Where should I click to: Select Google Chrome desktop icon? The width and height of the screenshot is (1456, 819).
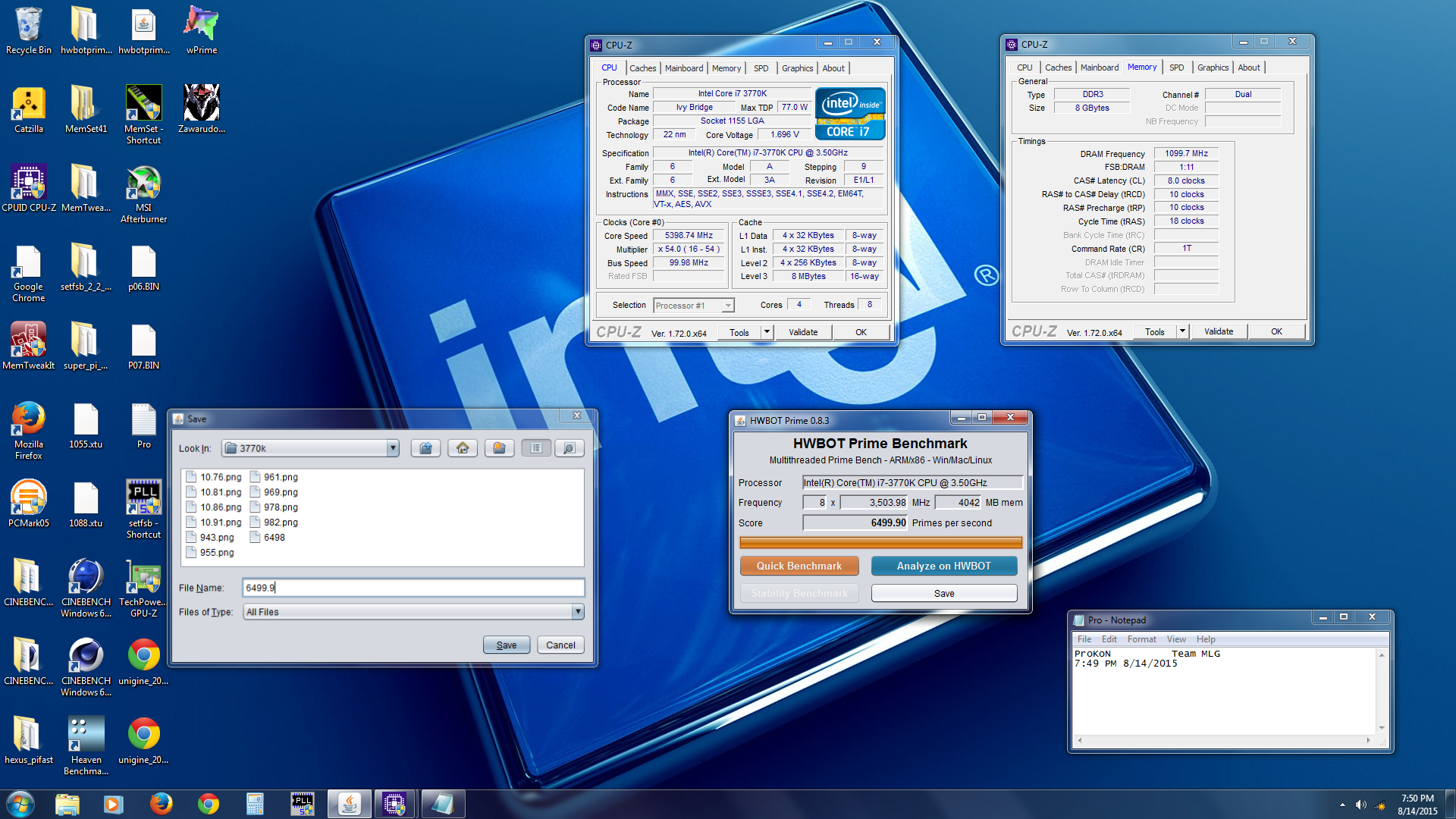pyautogui.click(x=29, y=273)
